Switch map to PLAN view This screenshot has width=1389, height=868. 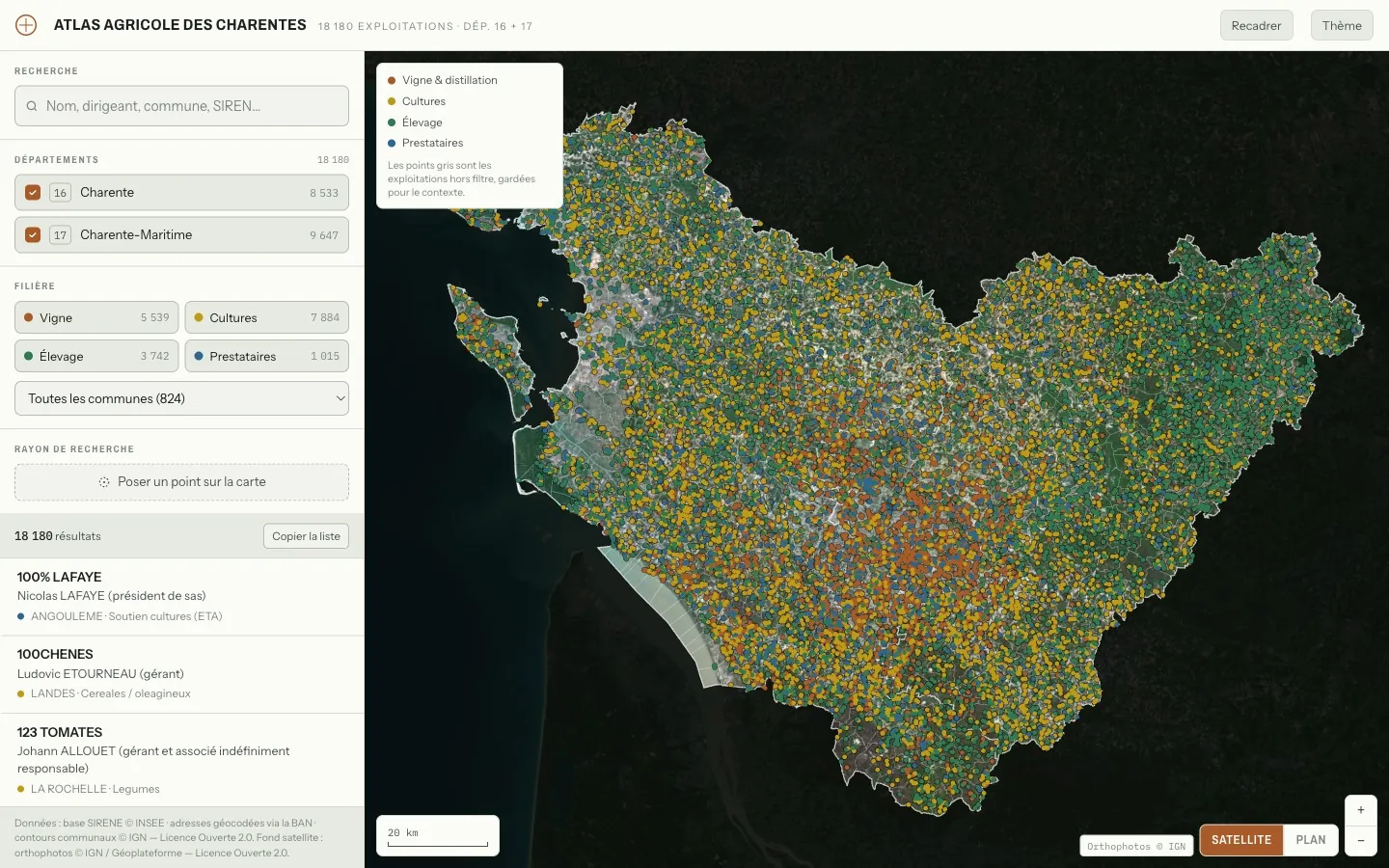pyautogui.click(x=1310, y=840)
